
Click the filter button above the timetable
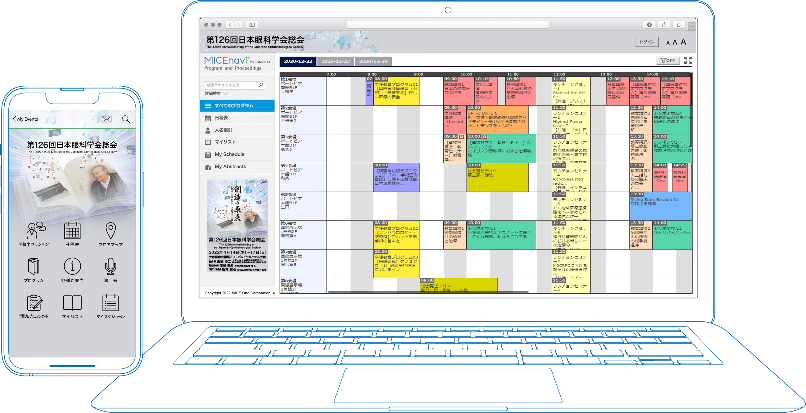pos(668,61)
